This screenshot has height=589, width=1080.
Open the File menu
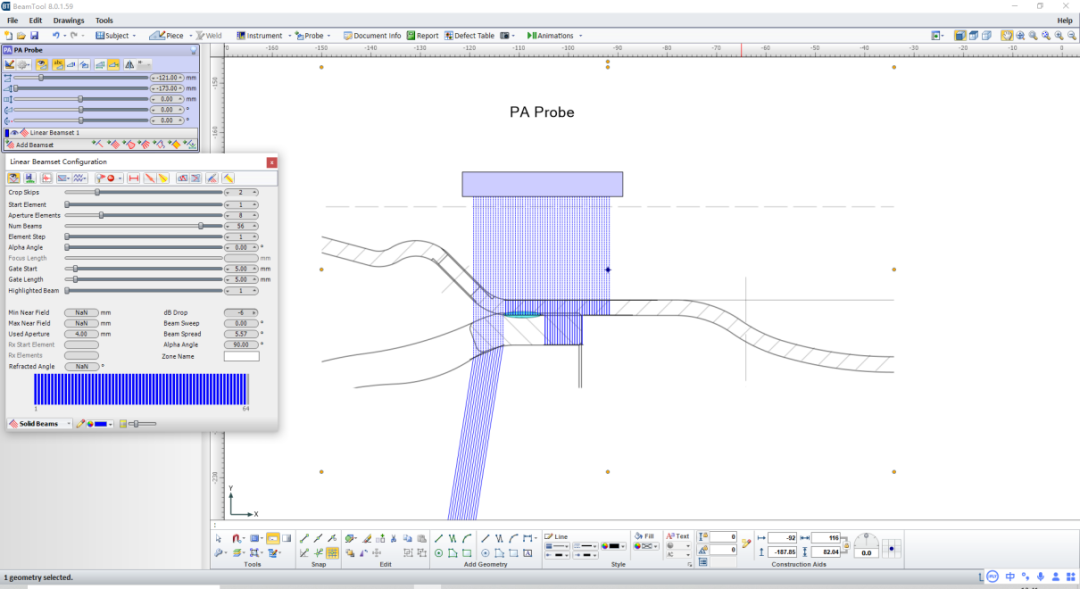(12, 21)
